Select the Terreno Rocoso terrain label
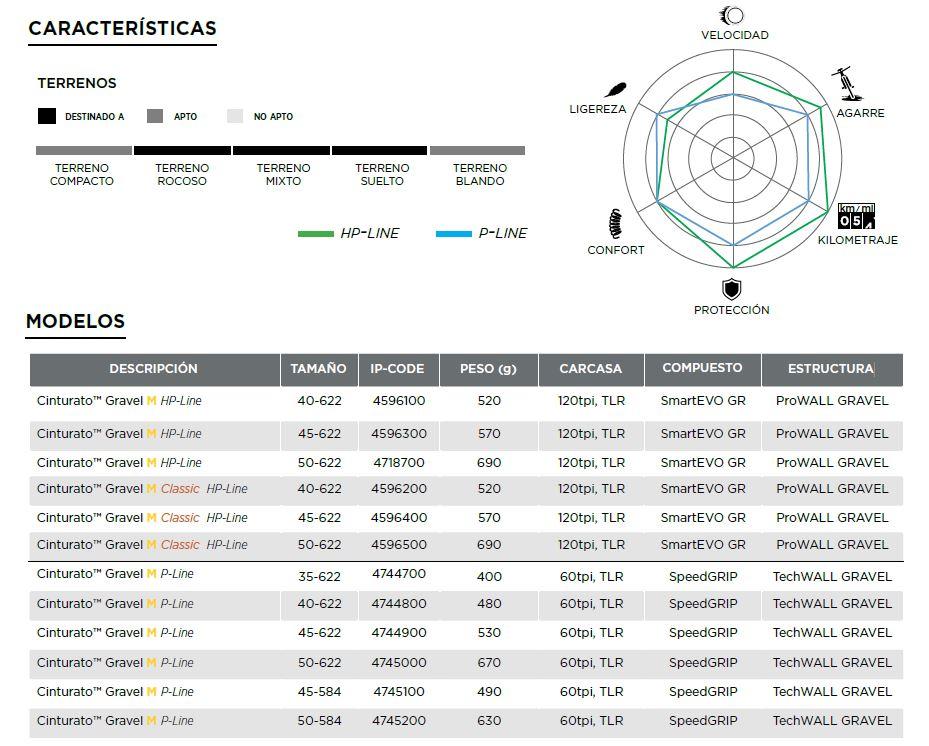This screenshot has height=746, width=929. [x=182, y=175]
